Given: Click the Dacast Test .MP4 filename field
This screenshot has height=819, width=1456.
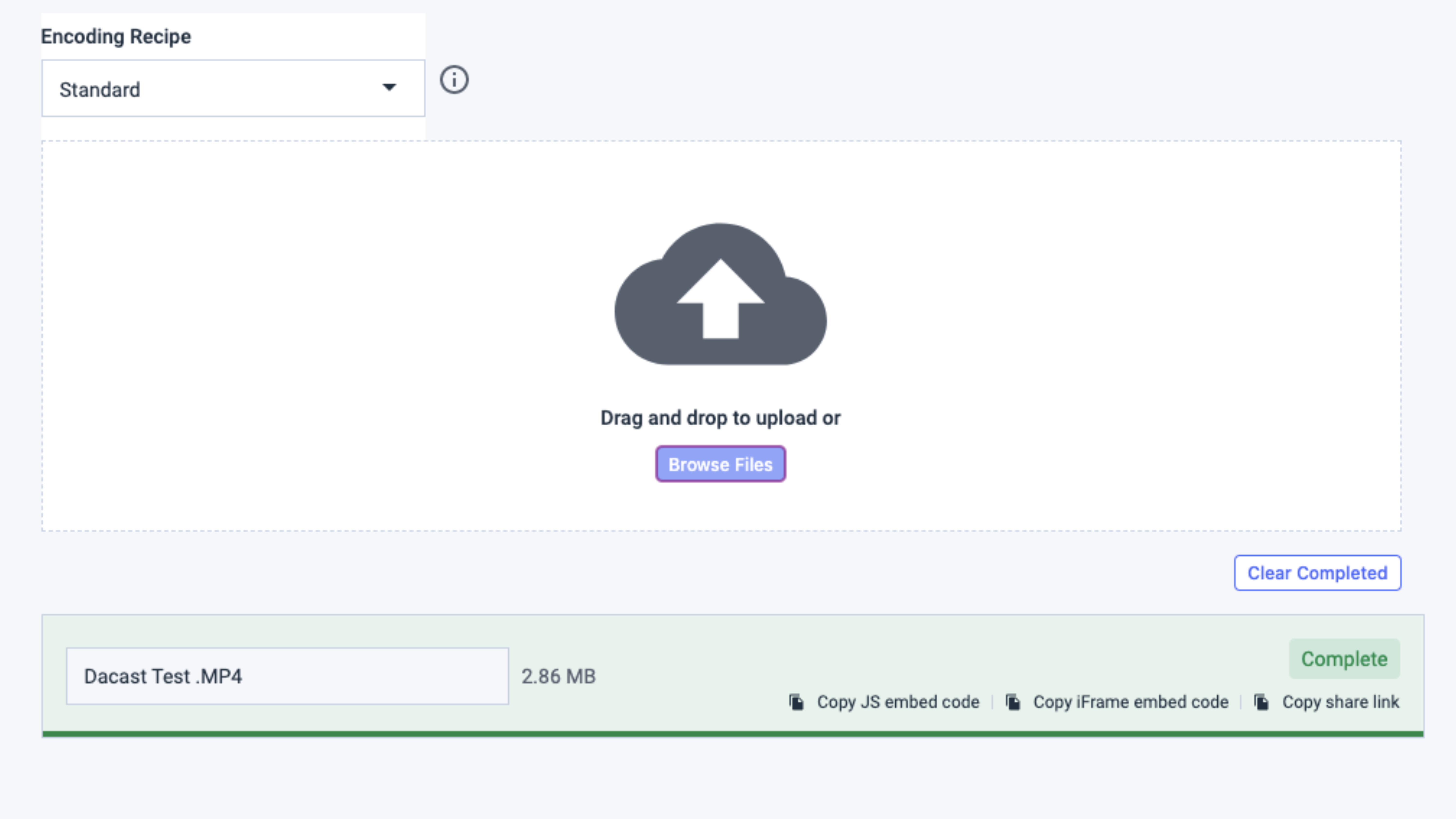Looking at the screenshot, I should 288,676.
